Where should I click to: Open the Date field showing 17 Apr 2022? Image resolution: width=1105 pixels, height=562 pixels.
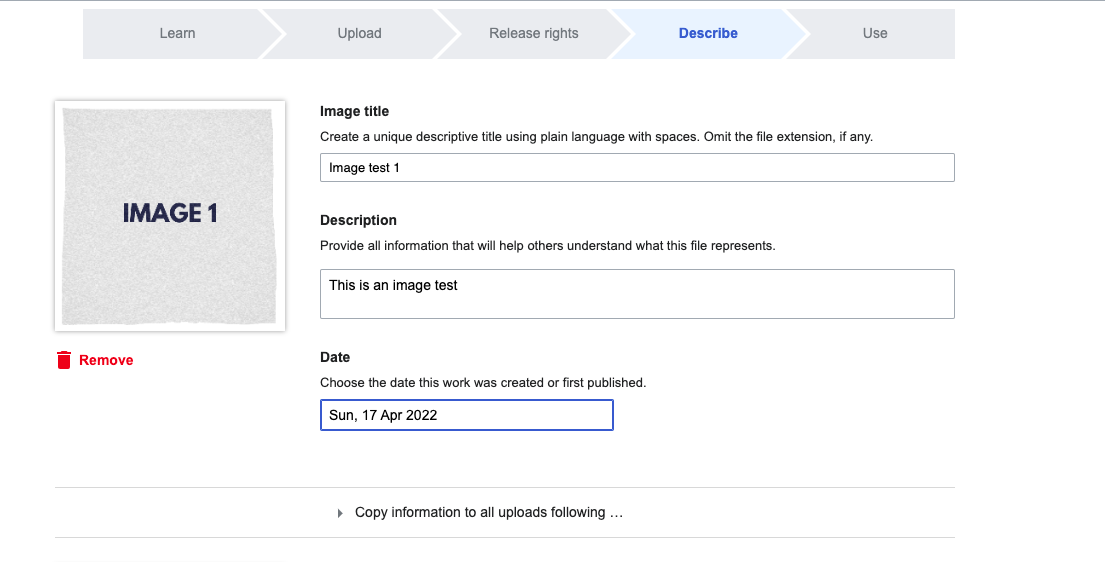pos(466,415)
